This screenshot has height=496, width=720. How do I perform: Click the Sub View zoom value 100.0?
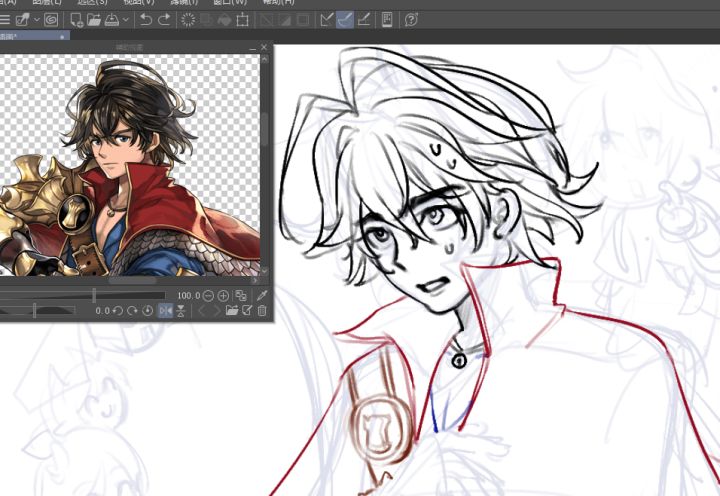click(189, 296)
